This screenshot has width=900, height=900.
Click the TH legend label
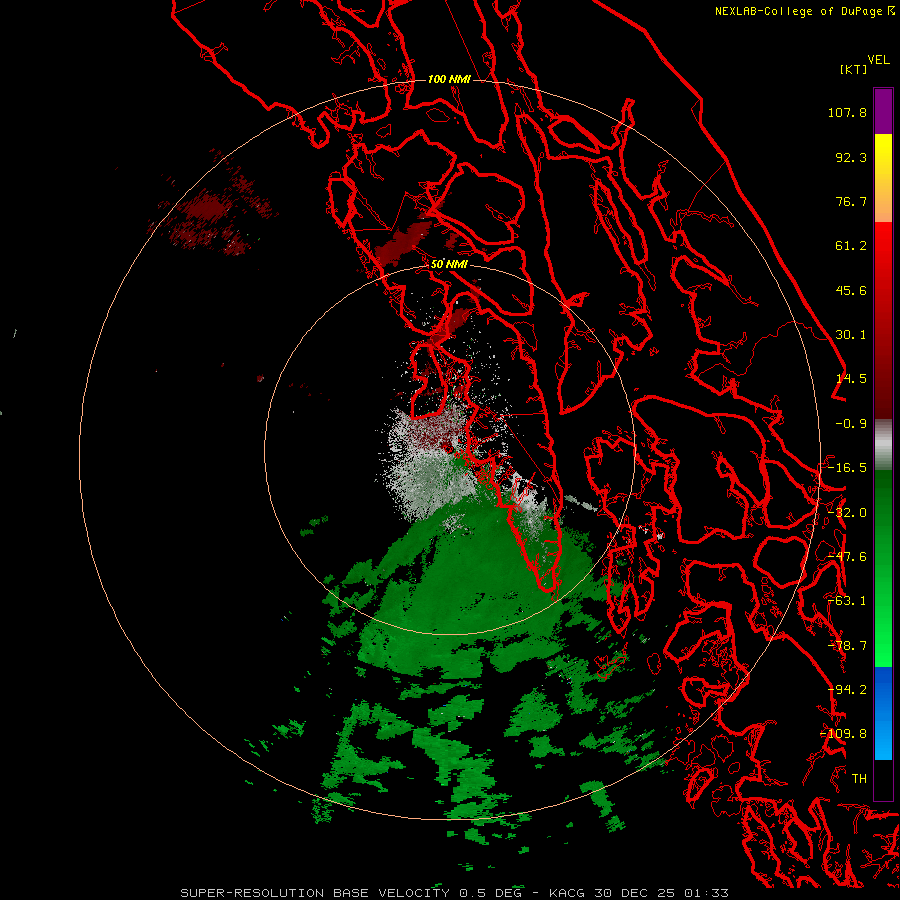pyautogui.click(x=859, y=779)
